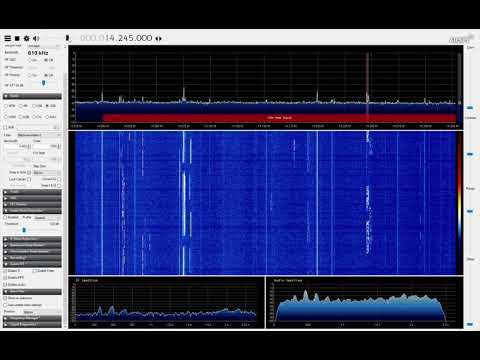480x360 pixels.
Task: Collapse the Band Plan panel
Action: click(x=32, y=292)
